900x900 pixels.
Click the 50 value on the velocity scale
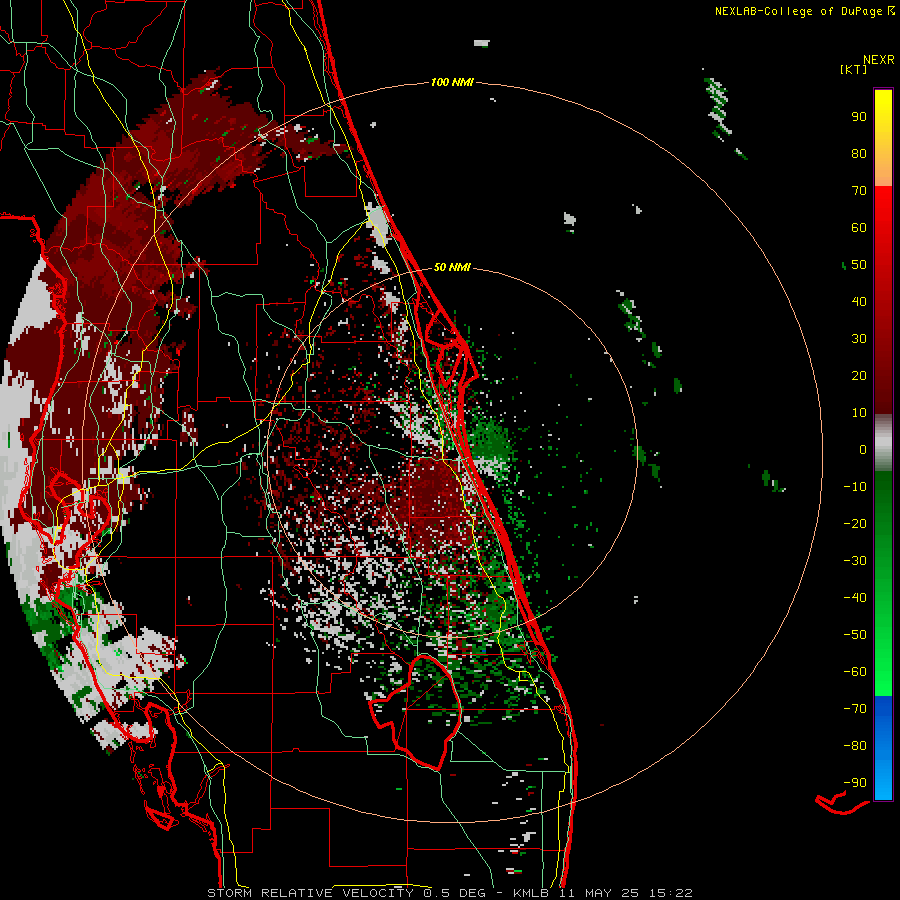pos(859,265)
